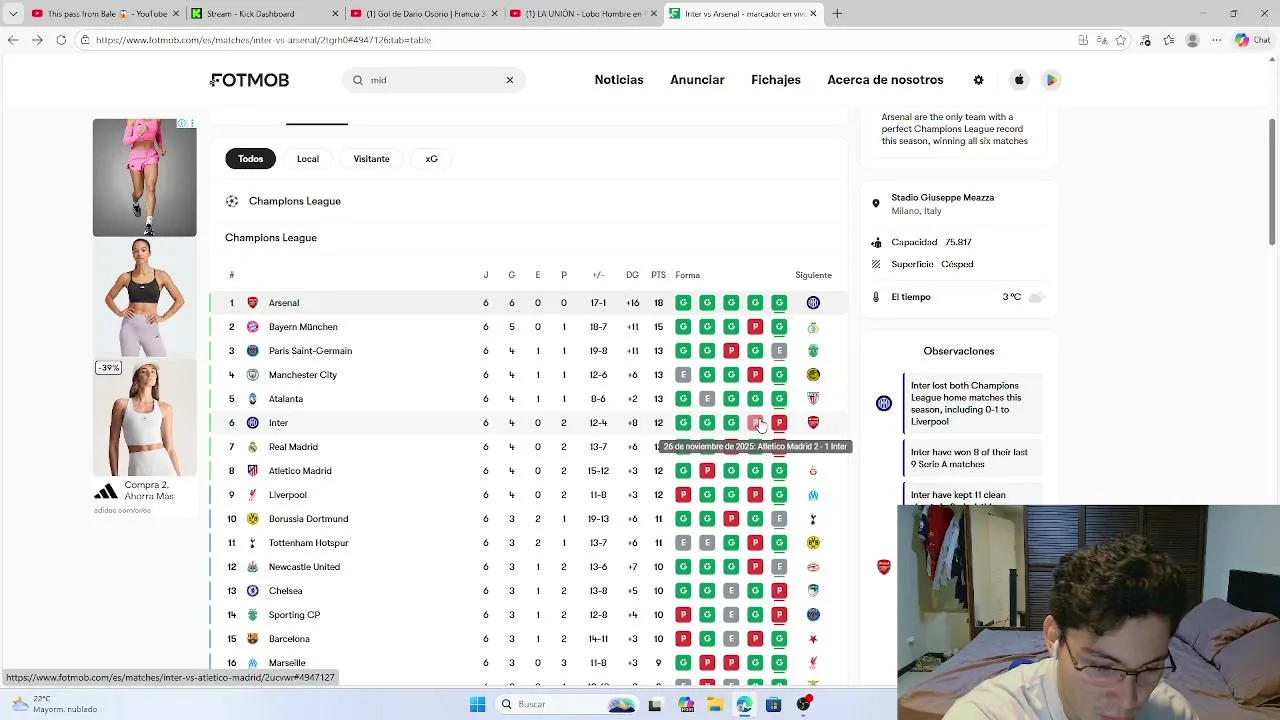Select the Visitante filter
1280x720 pixels.
point(371,159)
